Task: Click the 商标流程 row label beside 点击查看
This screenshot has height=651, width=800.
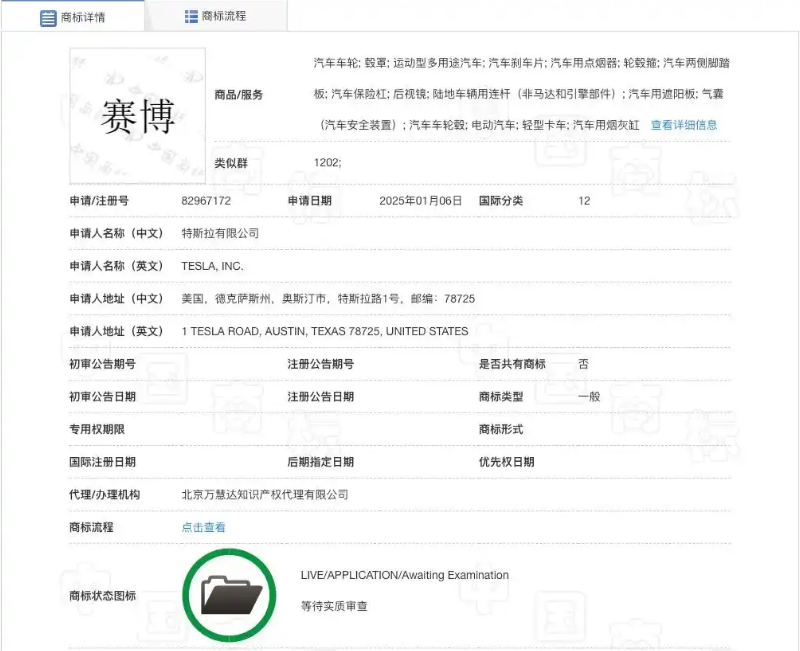Action: 91,527
